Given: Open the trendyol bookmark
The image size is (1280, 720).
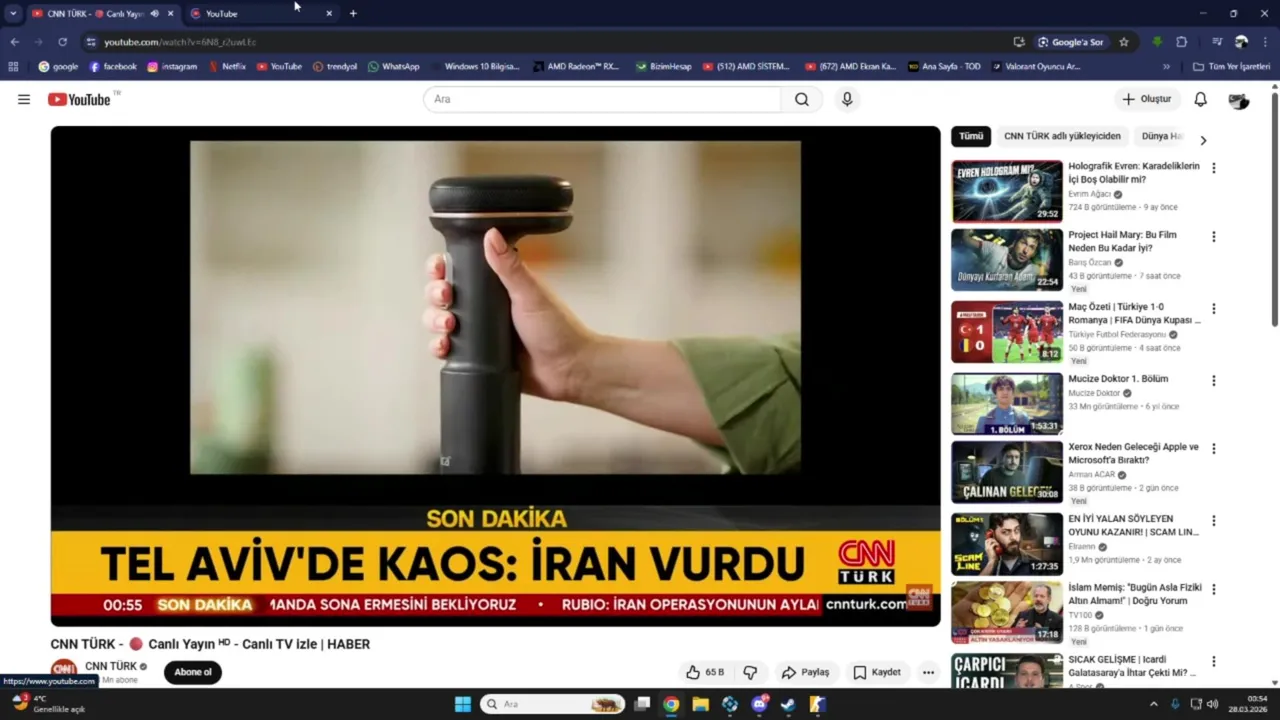Looking at the screenshot, I should pyautogui.click(x=335, y=66).
